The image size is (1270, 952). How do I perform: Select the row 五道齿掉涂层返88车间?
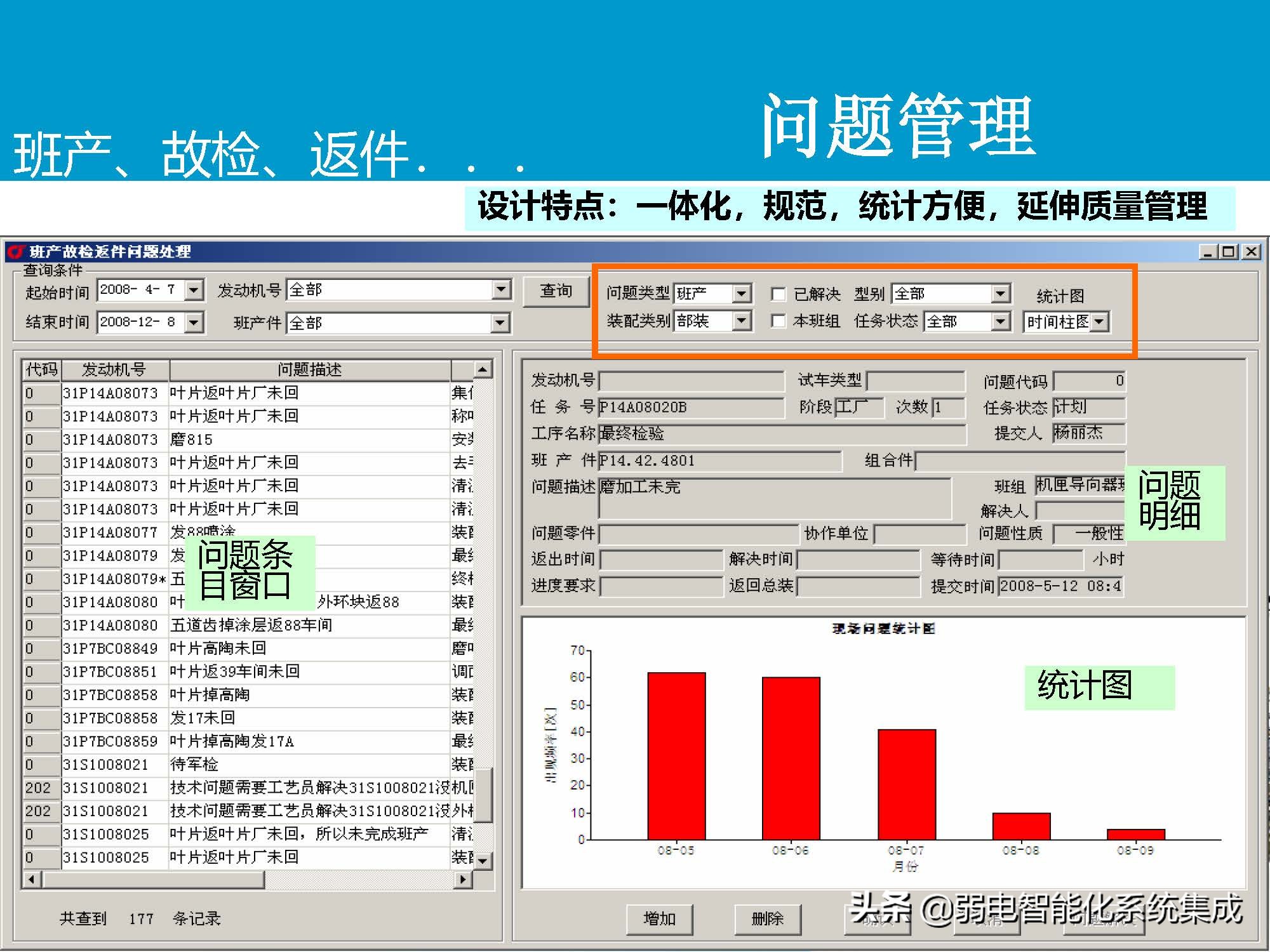[x=248, y=625]
